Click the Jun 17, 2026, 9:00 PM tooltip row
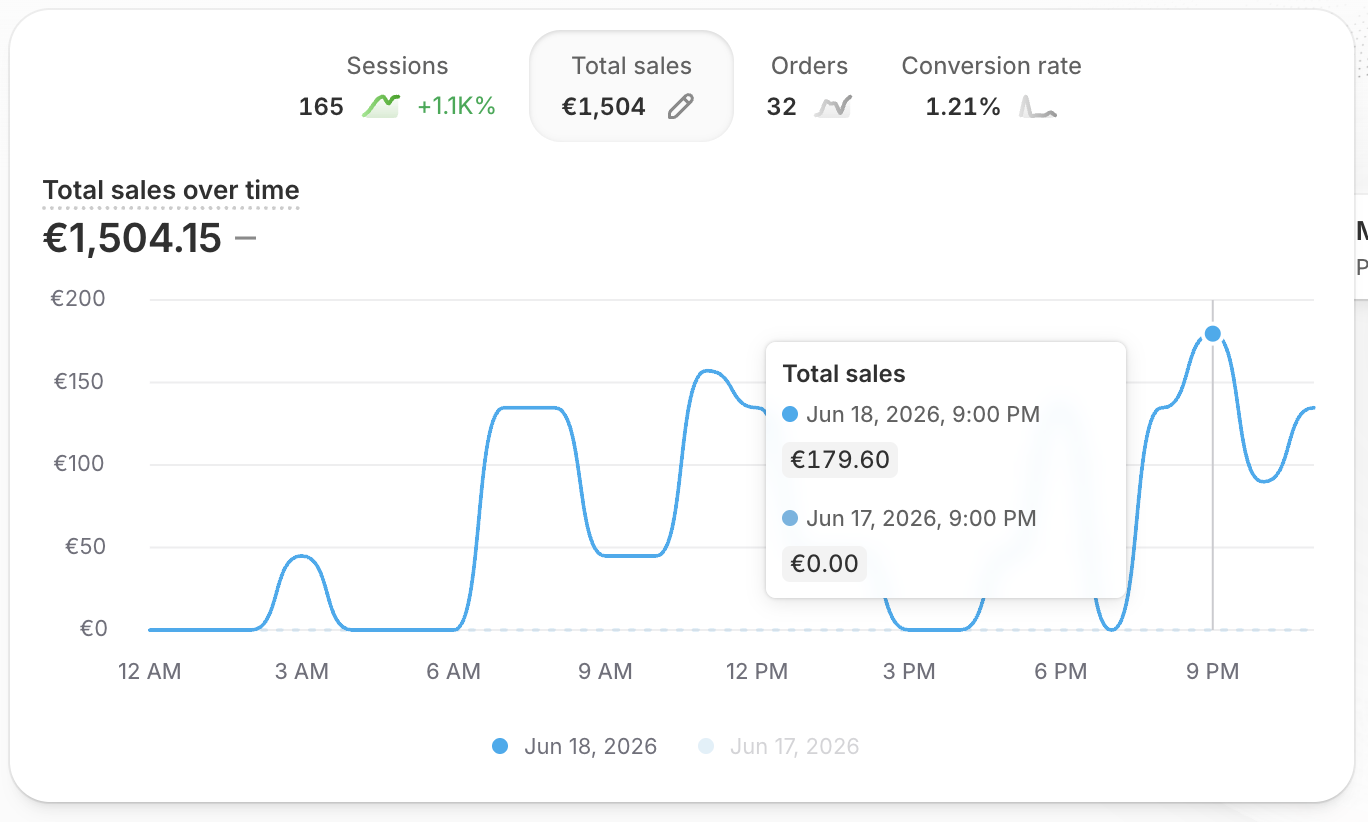1368x822 pixels. tap(909, 518)
